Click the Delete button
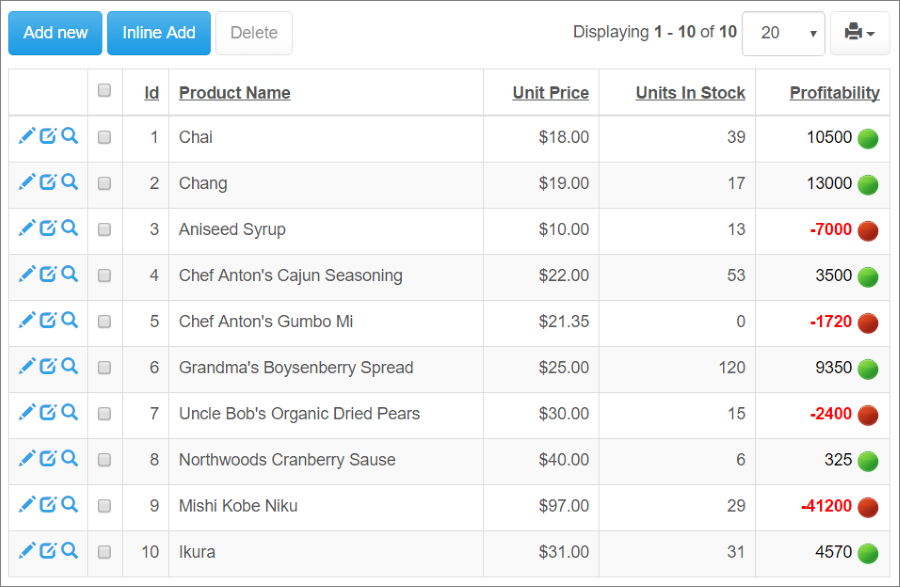The height and width of the screenshot is (587, 900). coord(253,32)
